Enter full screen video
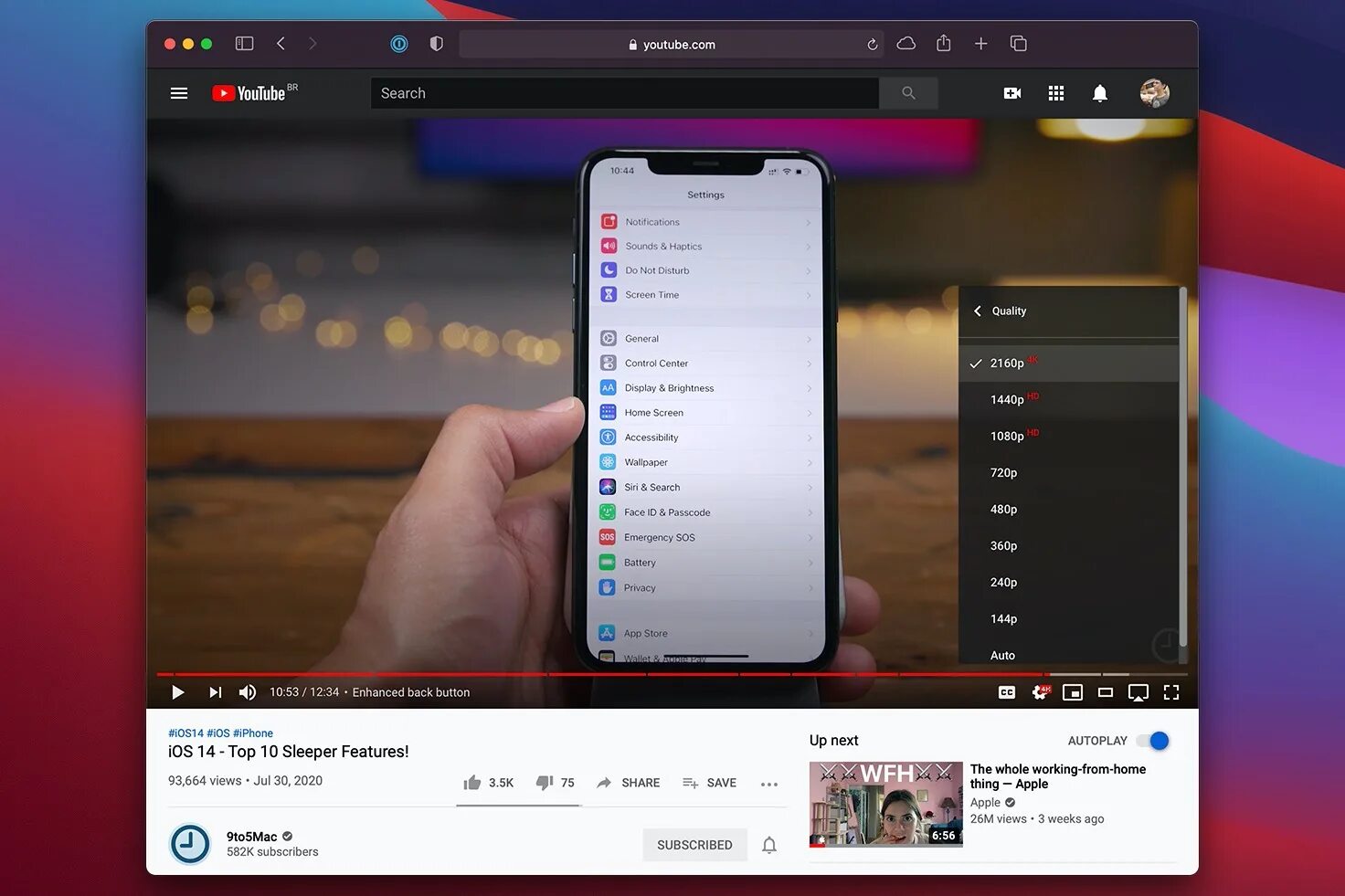The height and width of the screenshot is (896, 1345). pyautogui.click(x=1171, y=692)
